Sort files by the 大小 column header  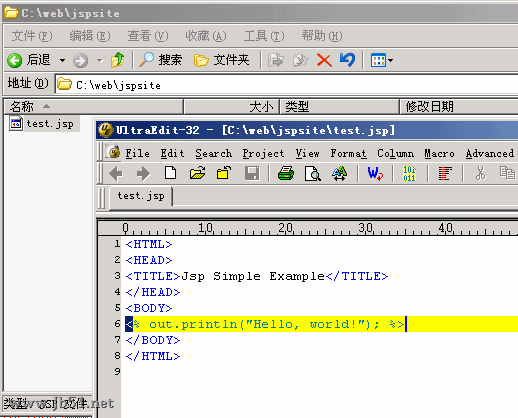tap(232, 107)
